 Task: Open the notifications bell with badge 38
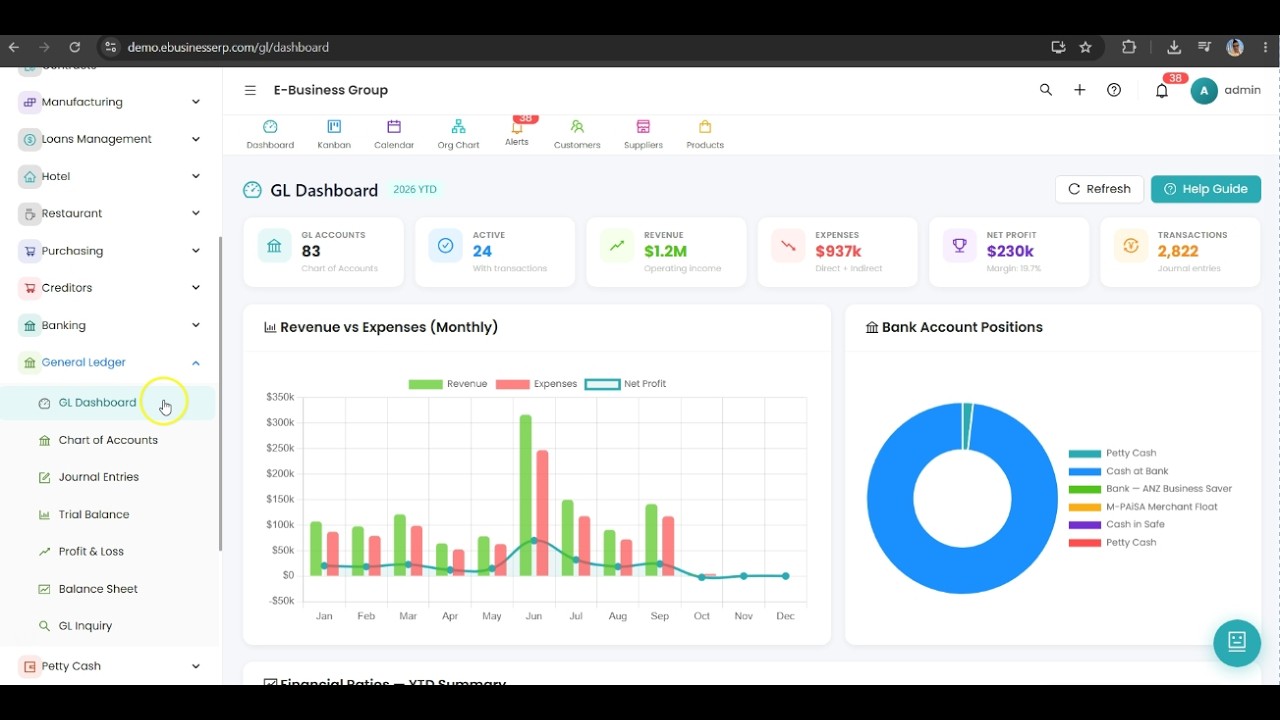[1162, 90]
